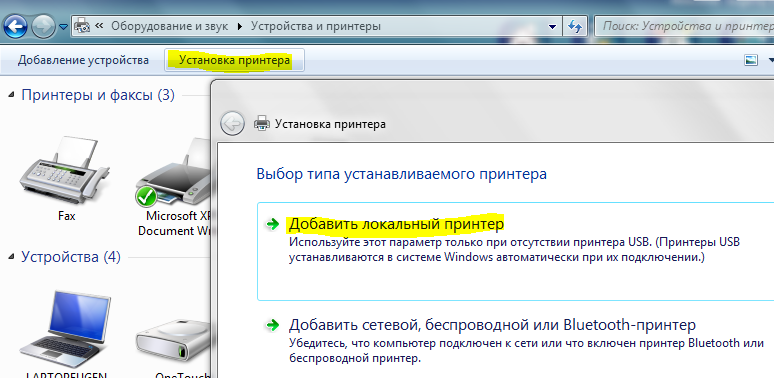Focus the Поиск: Устройства и принтеры search box
This screenshot has width=774, height=378.
685,26
